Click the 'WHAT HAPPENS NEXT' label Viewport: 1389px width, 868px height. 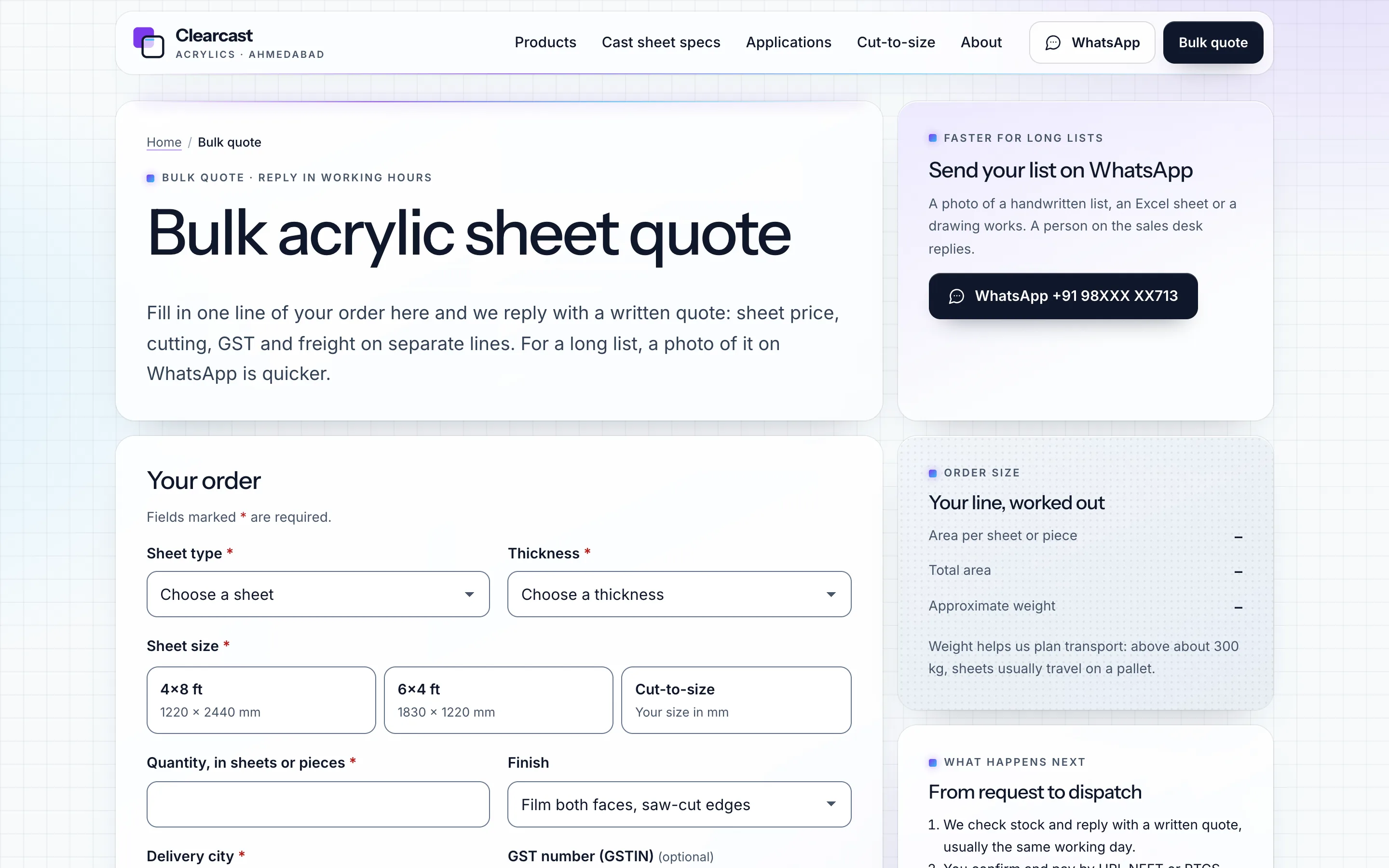tap(1015, 762)
